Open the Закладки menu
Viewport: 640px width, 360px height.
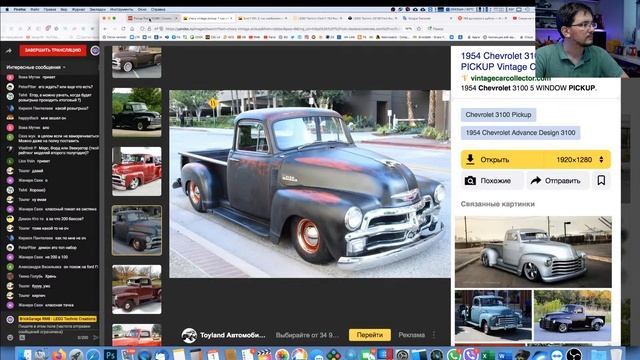[x=97, y=9]
